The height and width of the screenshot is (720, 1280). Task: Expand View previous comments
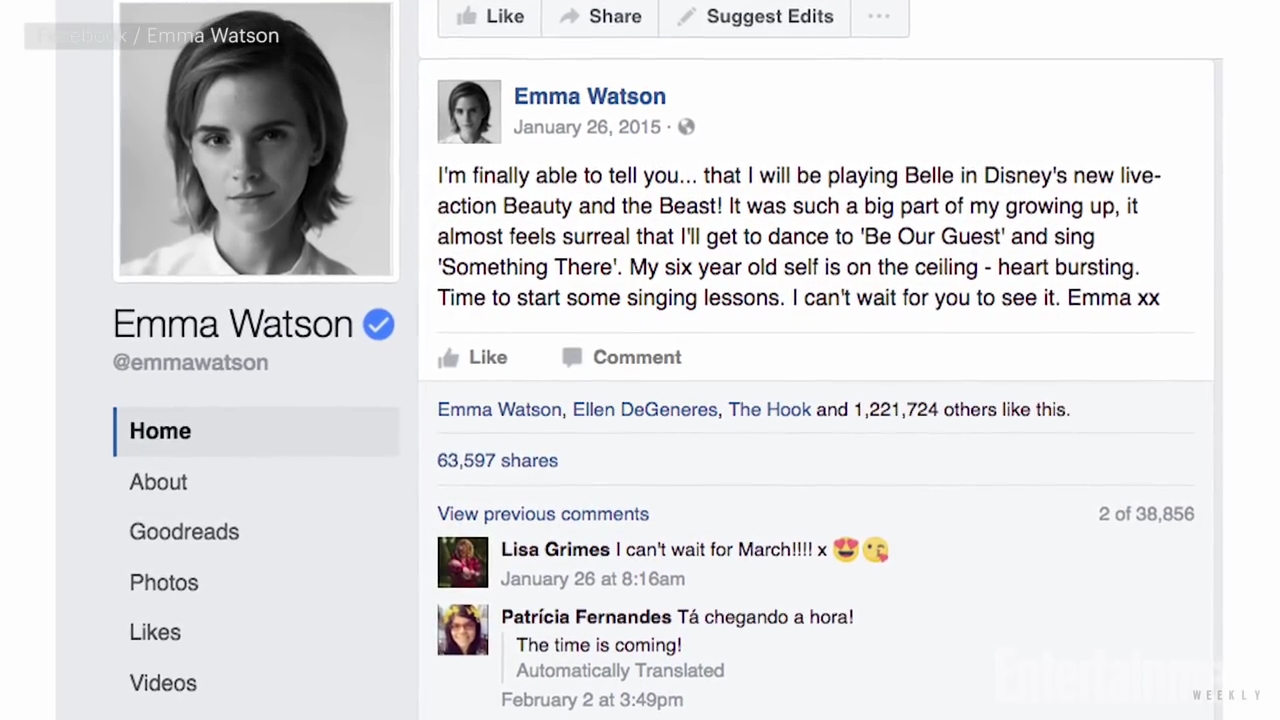pyautogui.click(x=543, y=514)
